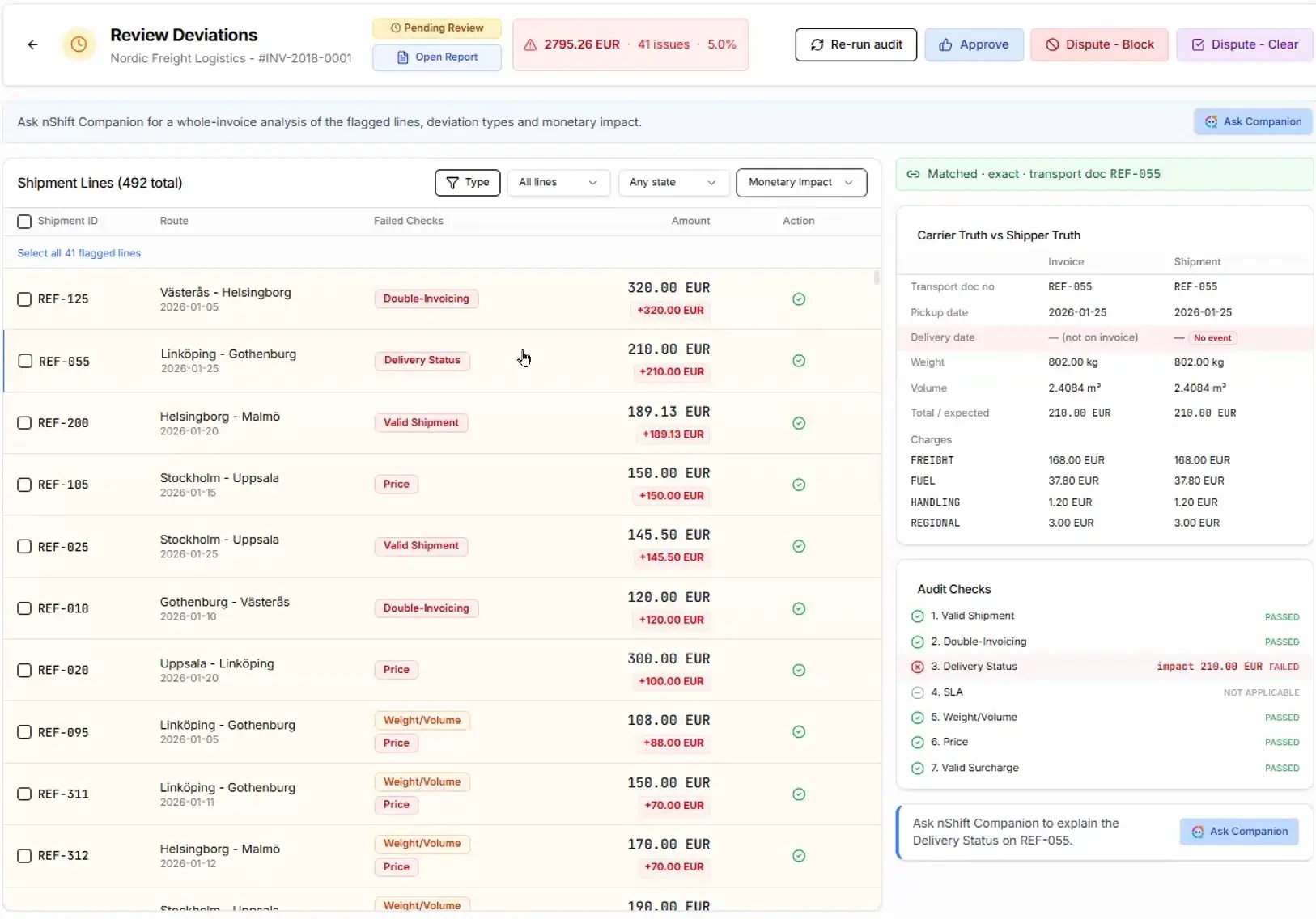The height and width of the screenshot is (919, 1316).
Task: Click the Pending Review status badge
Action: 437,28
